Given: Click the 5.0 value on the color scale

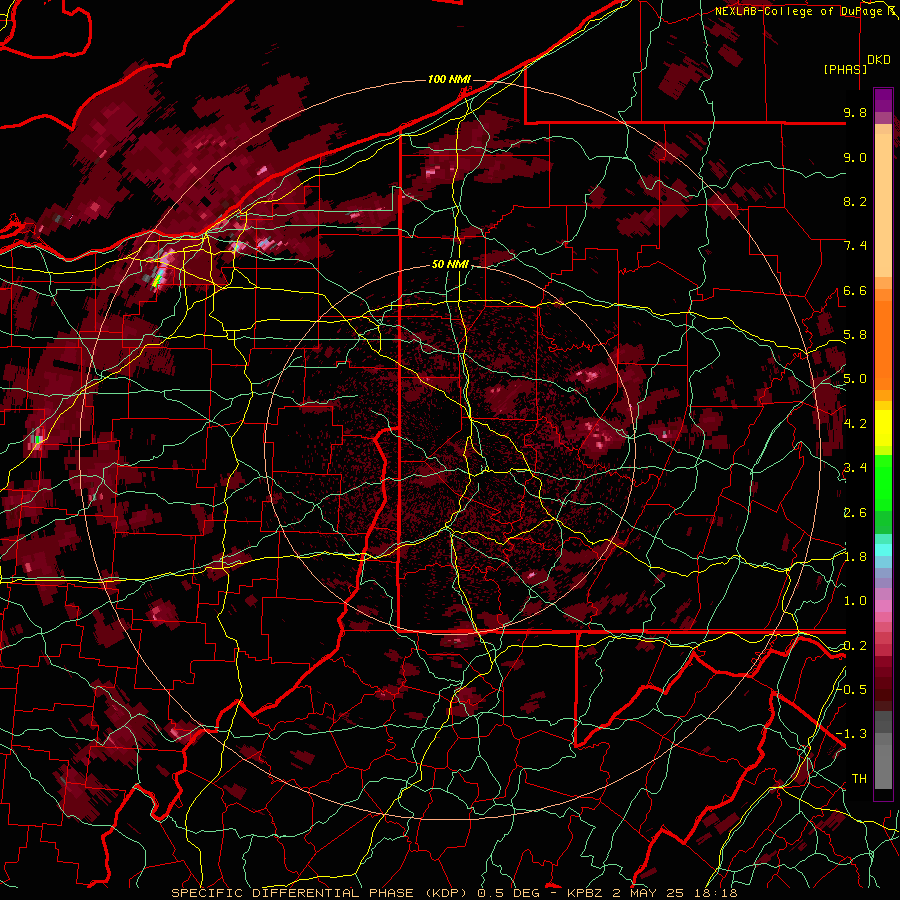Looking at the screenshot, I should click(855, 379).
